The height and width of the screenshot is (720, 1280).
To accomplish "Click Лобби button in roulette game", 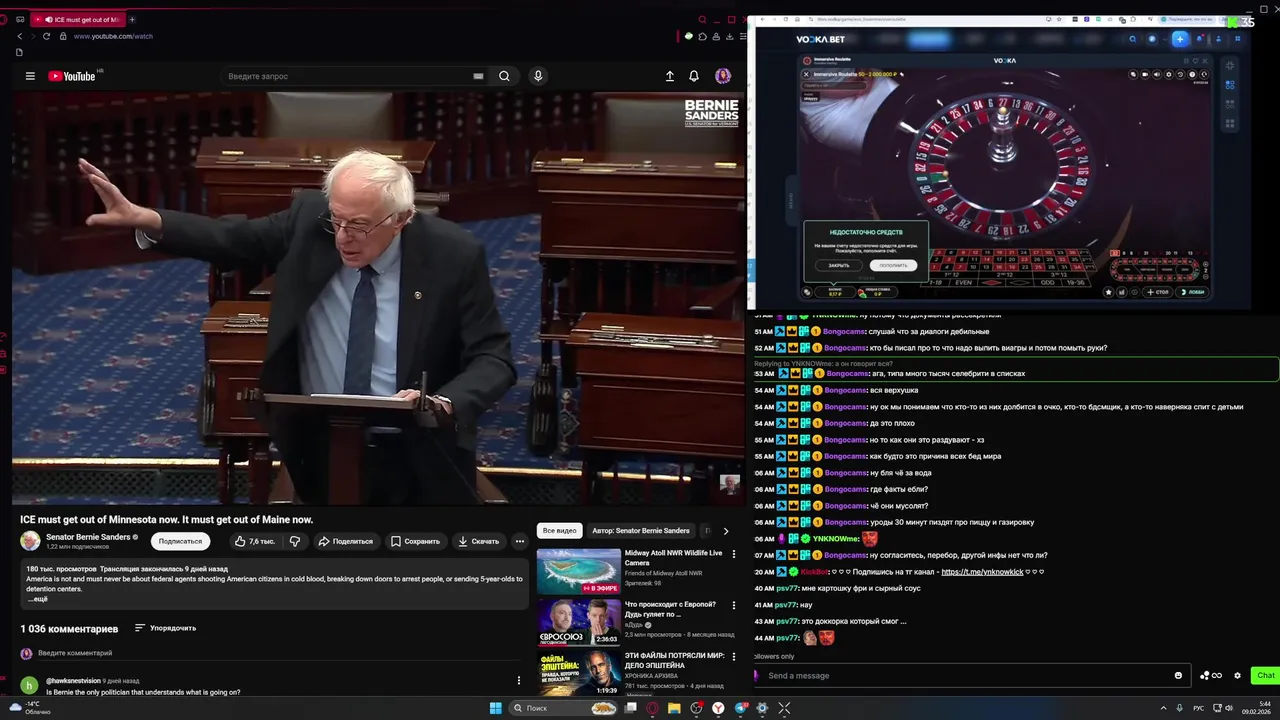I will pyautogui.click(x=1192, y=292).
